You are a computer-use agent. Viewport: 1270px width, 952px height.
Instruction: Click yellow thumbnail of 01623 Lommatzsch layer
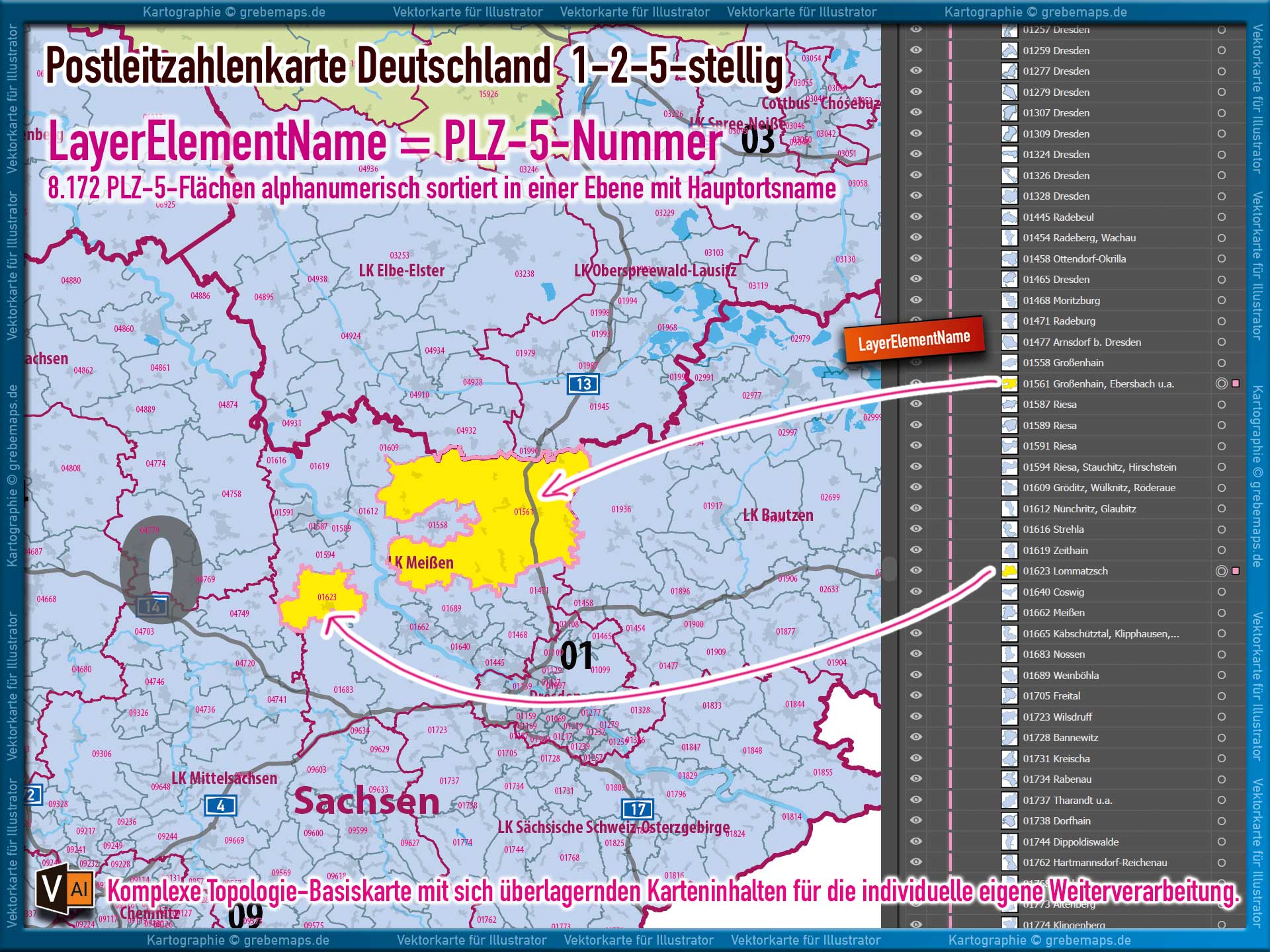click(1009, 571)
